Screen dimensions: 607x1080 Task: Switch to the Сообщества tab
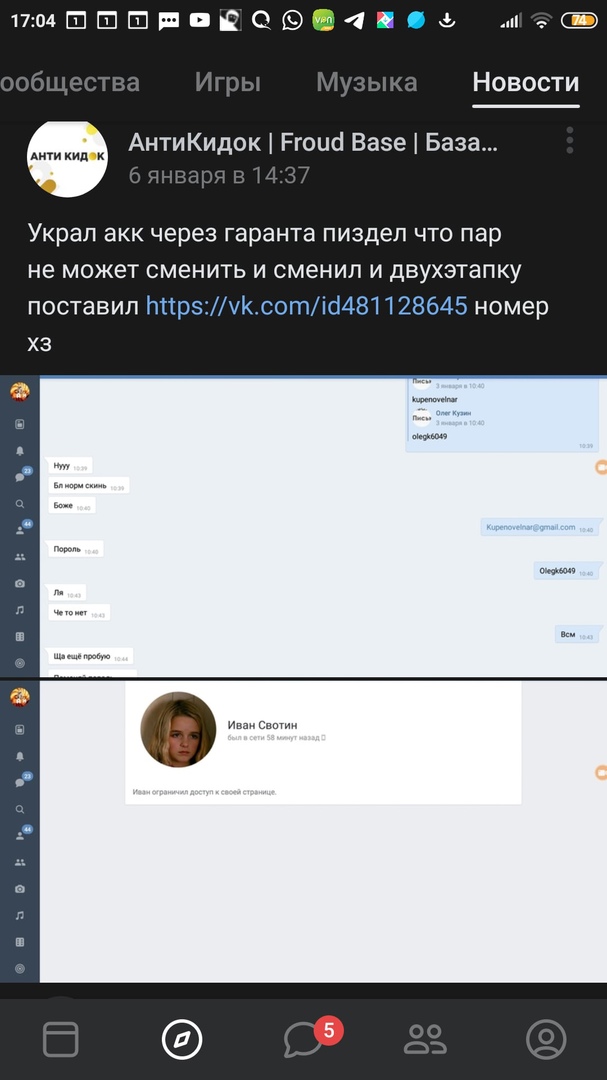click(70, 83)
